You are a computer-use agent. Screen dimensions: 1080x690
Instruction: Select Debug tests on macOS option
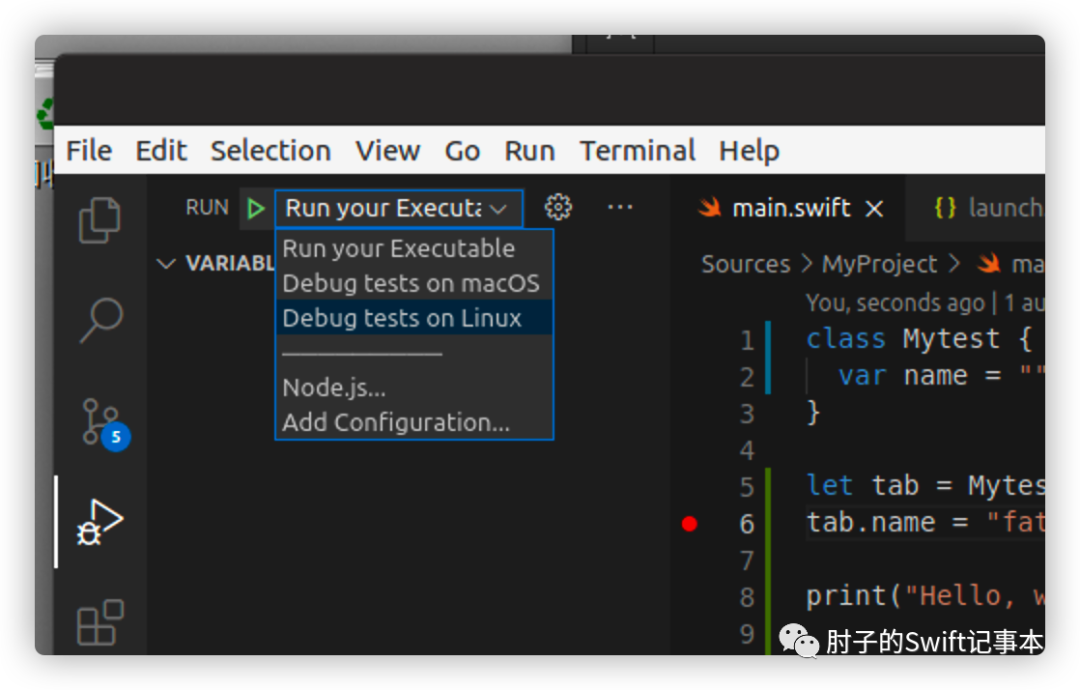(x=410, y=283)
